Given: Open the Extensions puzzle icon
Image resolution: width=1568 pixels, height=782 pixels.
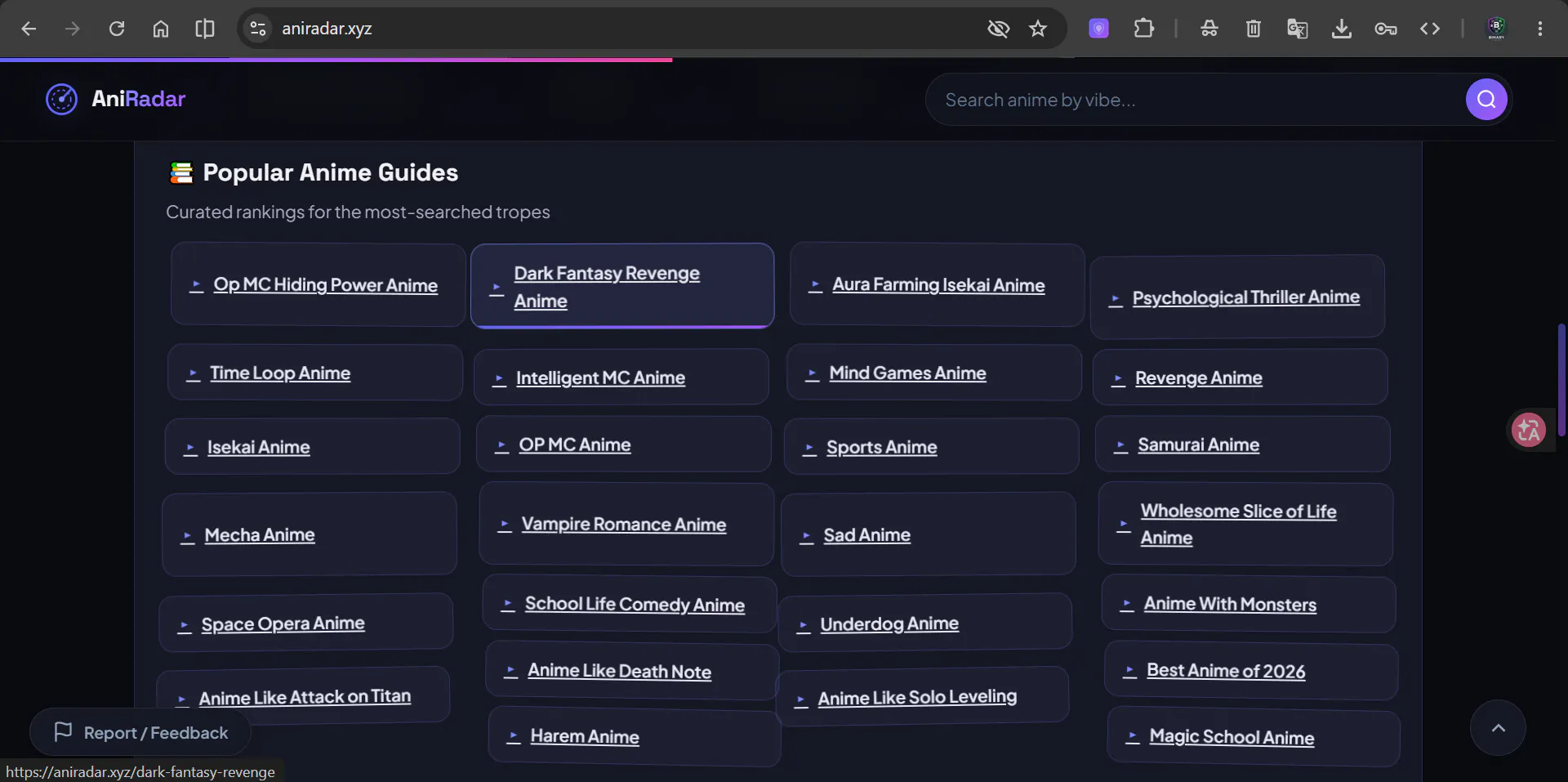Looking at the screenshot, I should tap(1144, 29).
